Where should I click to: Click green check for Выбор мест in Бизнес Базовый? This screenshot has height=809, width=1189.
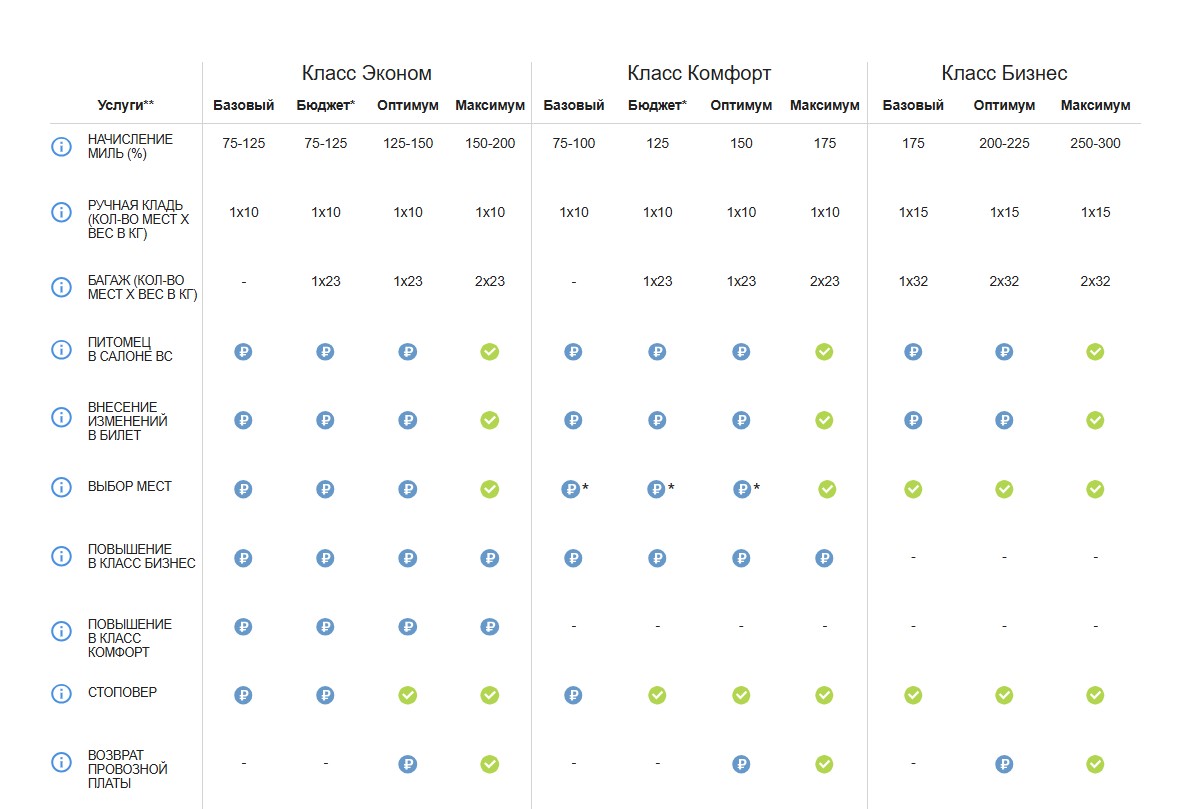tap(913, 489)
